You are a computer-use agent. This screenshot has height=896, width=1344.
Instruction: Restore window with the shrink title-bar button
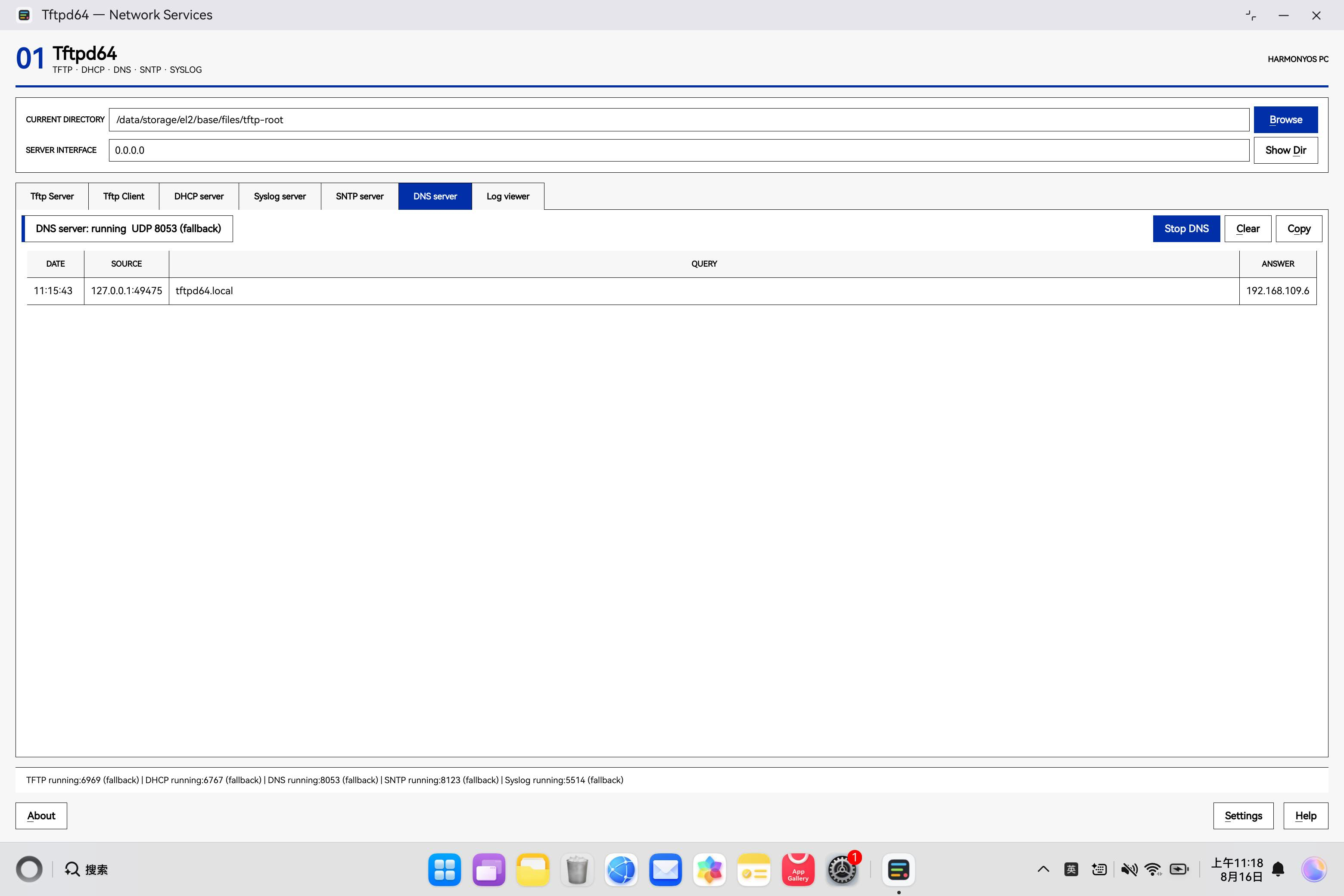coord(1251,16)
